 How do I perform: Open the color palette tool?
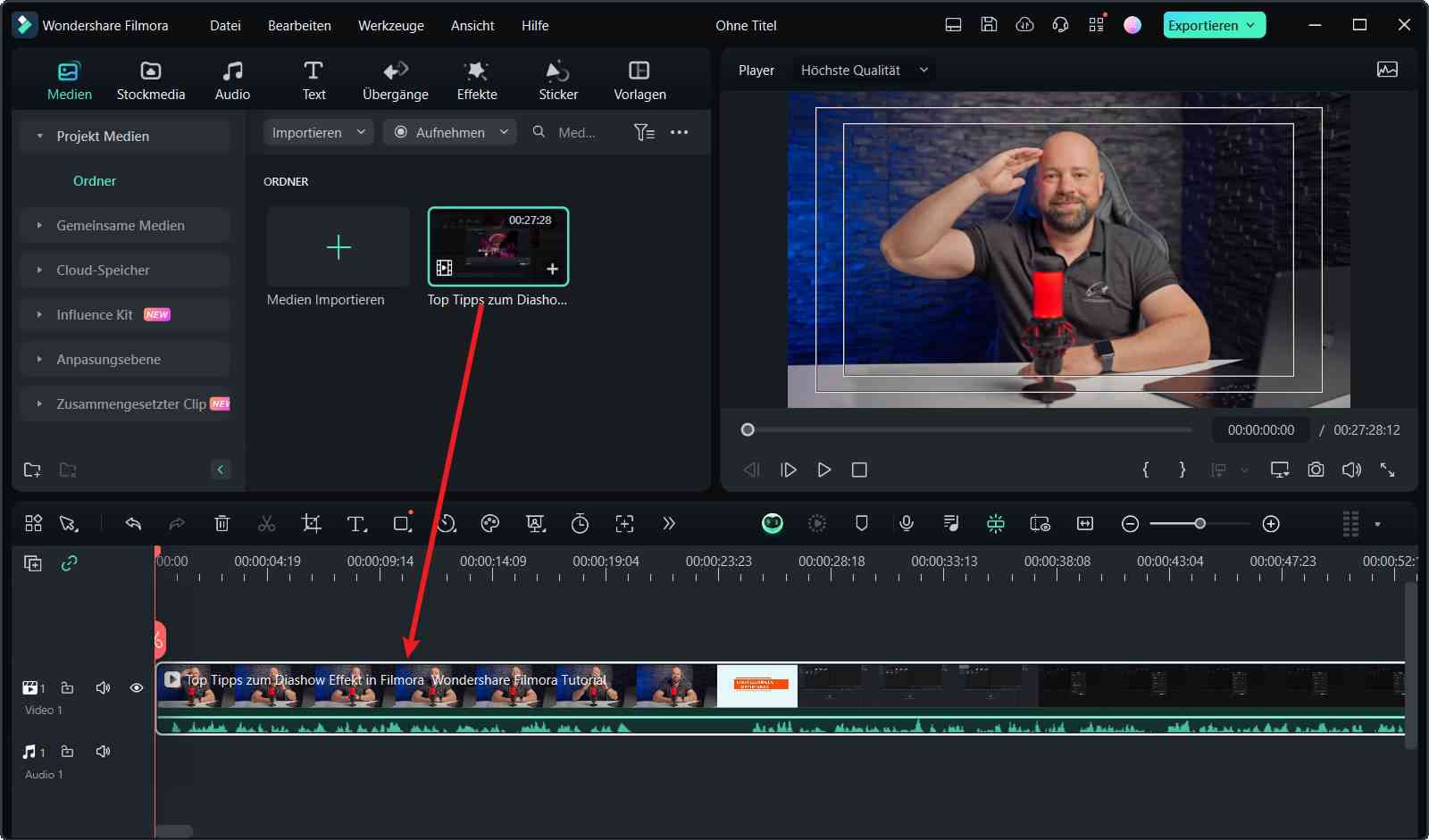click(x=489, y=523)
